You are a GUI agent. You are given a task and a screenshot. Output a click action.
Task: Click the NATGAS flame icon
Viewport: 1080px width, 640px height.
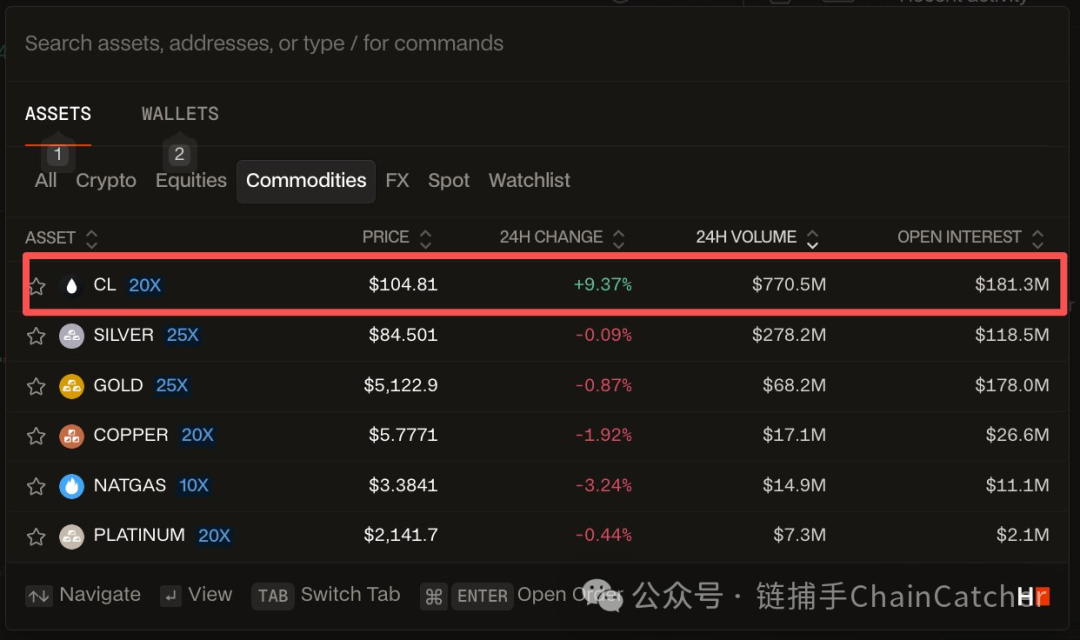(x=72, y=486)
